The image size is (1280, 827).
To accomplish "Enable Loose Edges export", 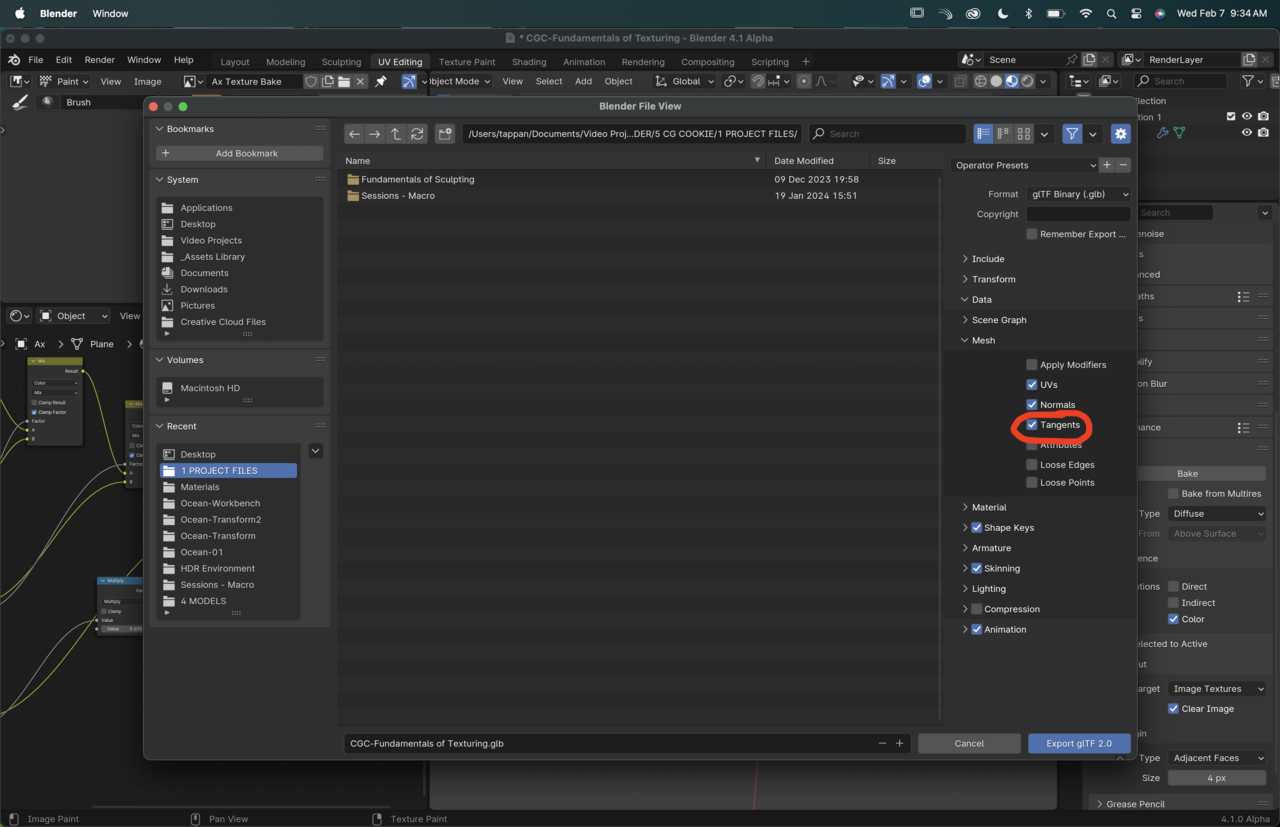I will pos(1032,465).
